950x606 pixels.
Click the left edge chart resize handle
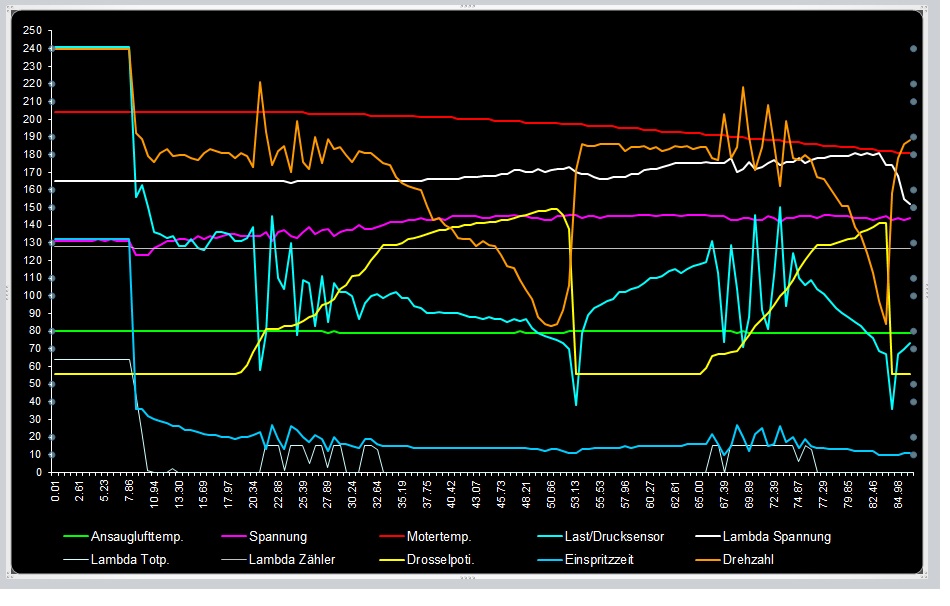6,291
